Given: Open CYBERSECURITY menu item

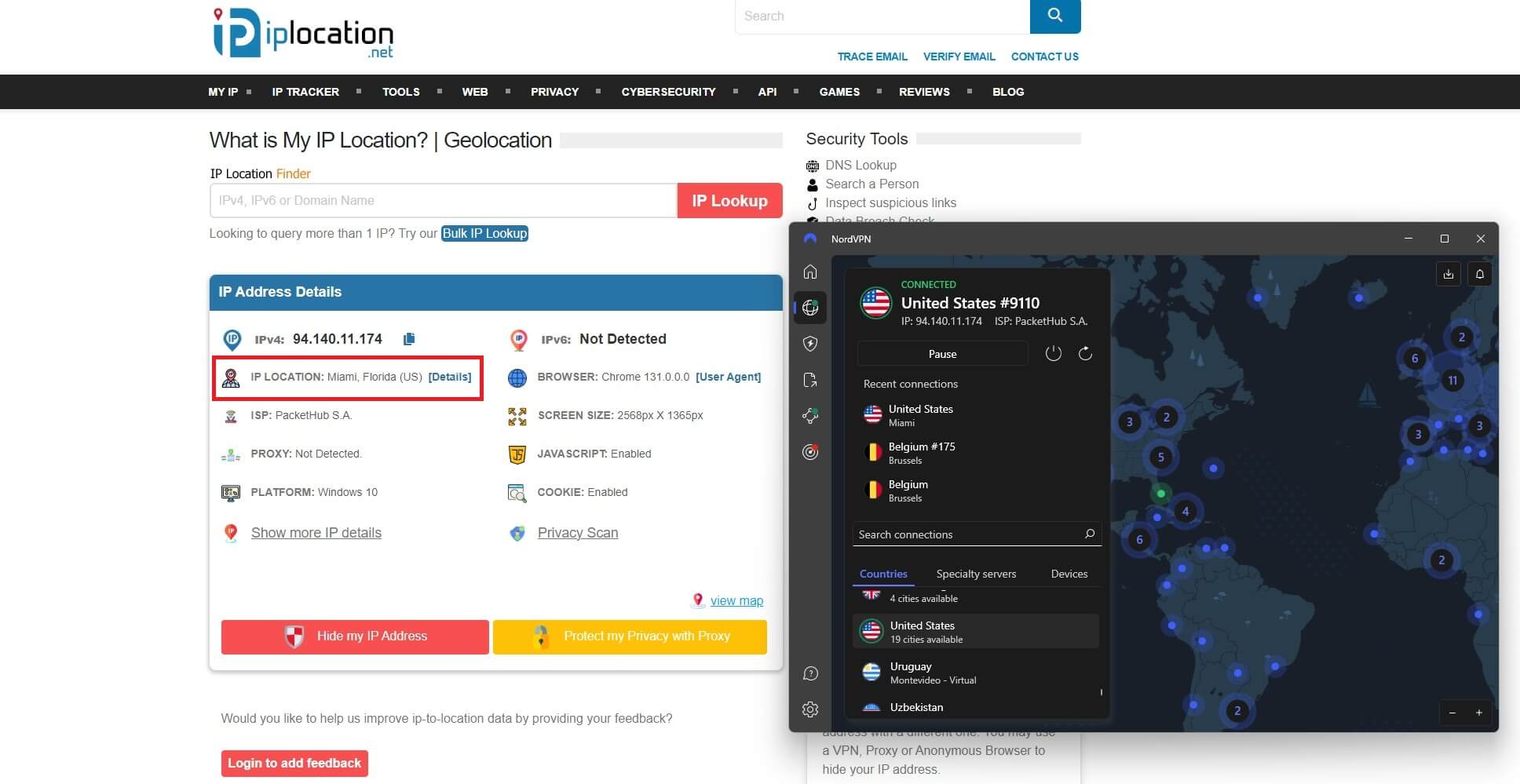Looking at the screenshot, I should [x=668, y=92].
